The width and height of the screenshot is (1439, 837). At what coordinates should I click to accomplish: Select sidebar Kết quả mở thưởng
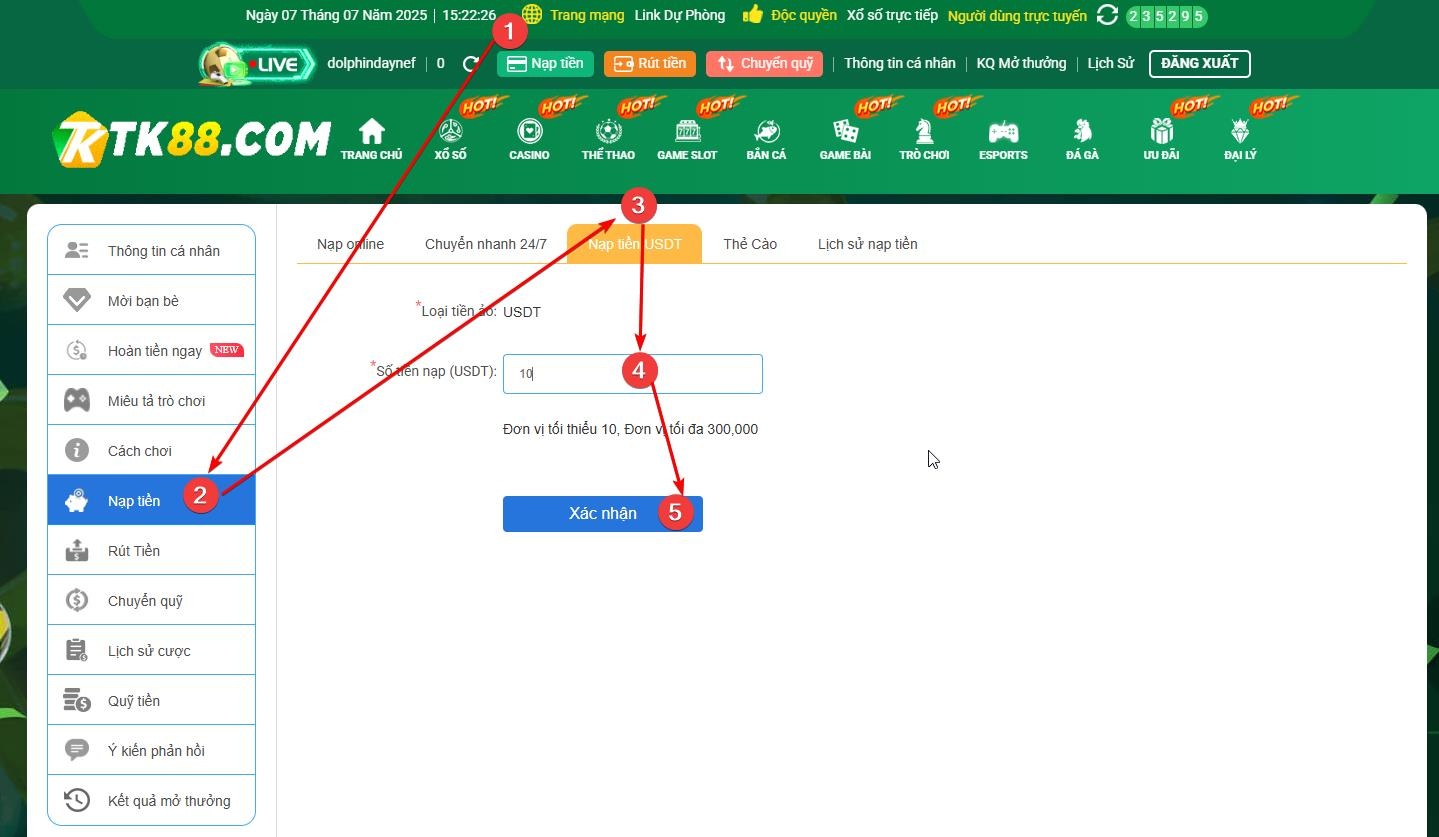tap(151, 801)
